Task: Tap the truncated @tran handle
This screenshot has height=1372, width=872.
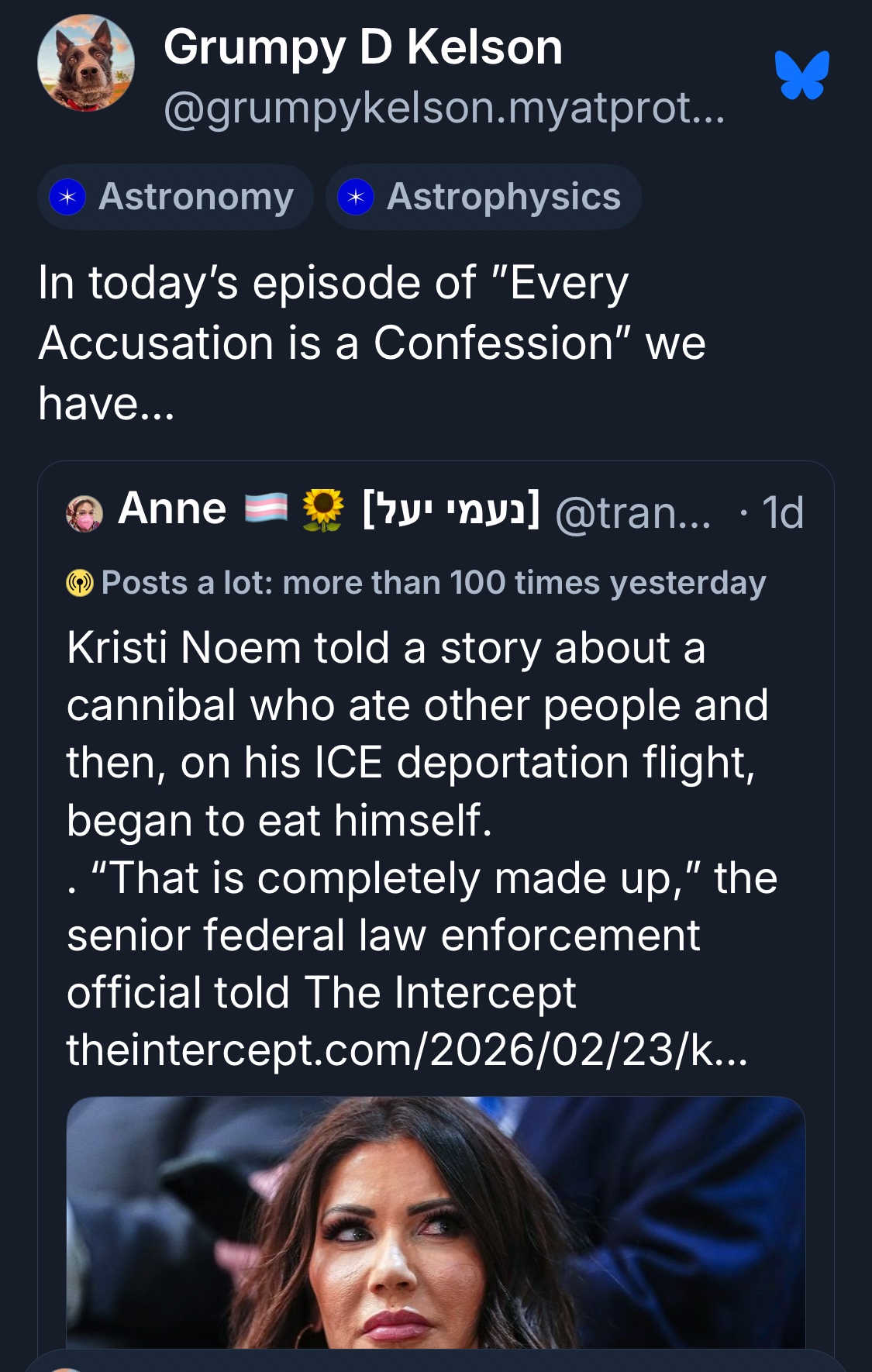Action: (x=632, y=513)
